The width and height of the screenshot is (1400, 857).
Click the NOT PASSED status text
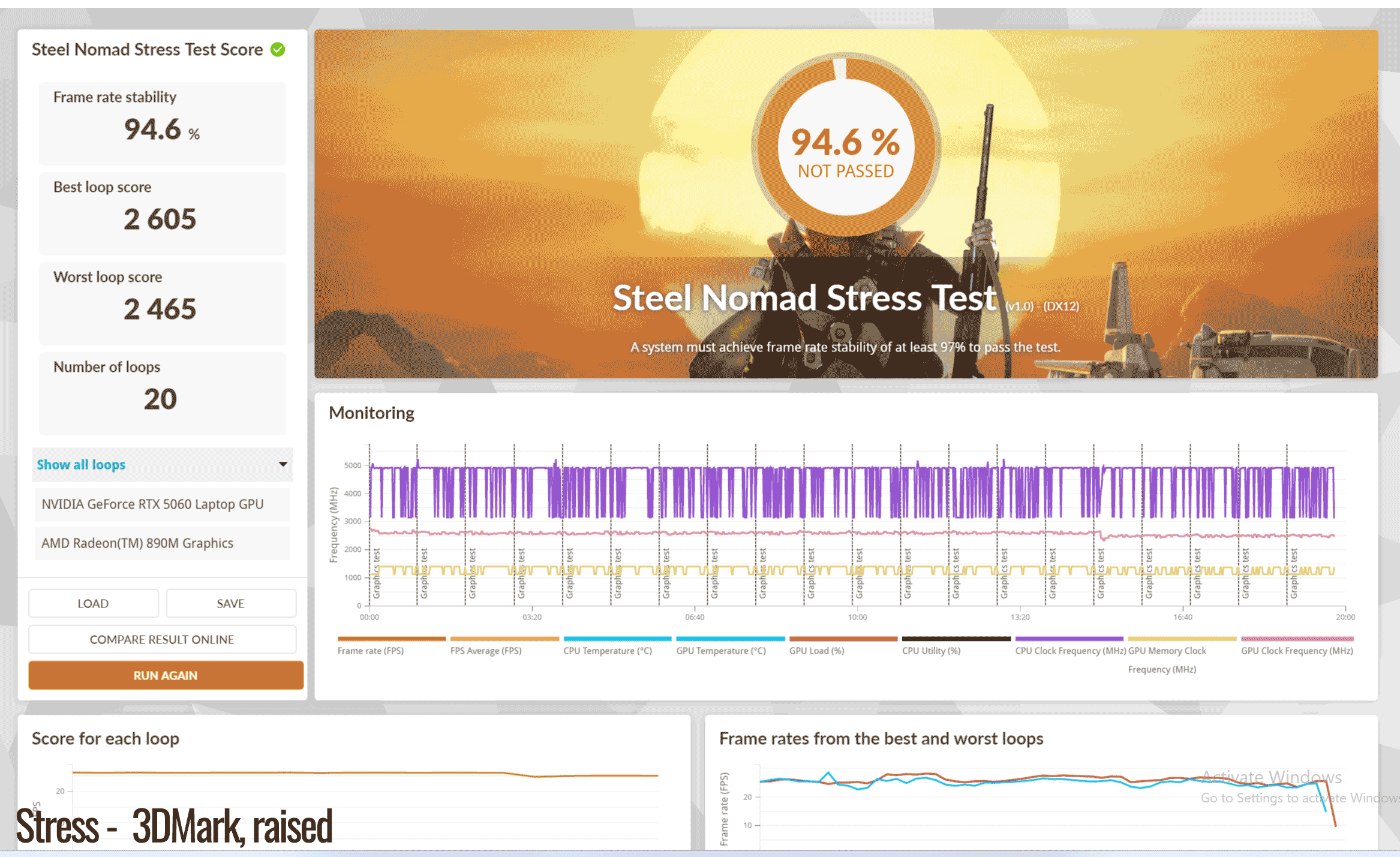(x=846, y=172)
